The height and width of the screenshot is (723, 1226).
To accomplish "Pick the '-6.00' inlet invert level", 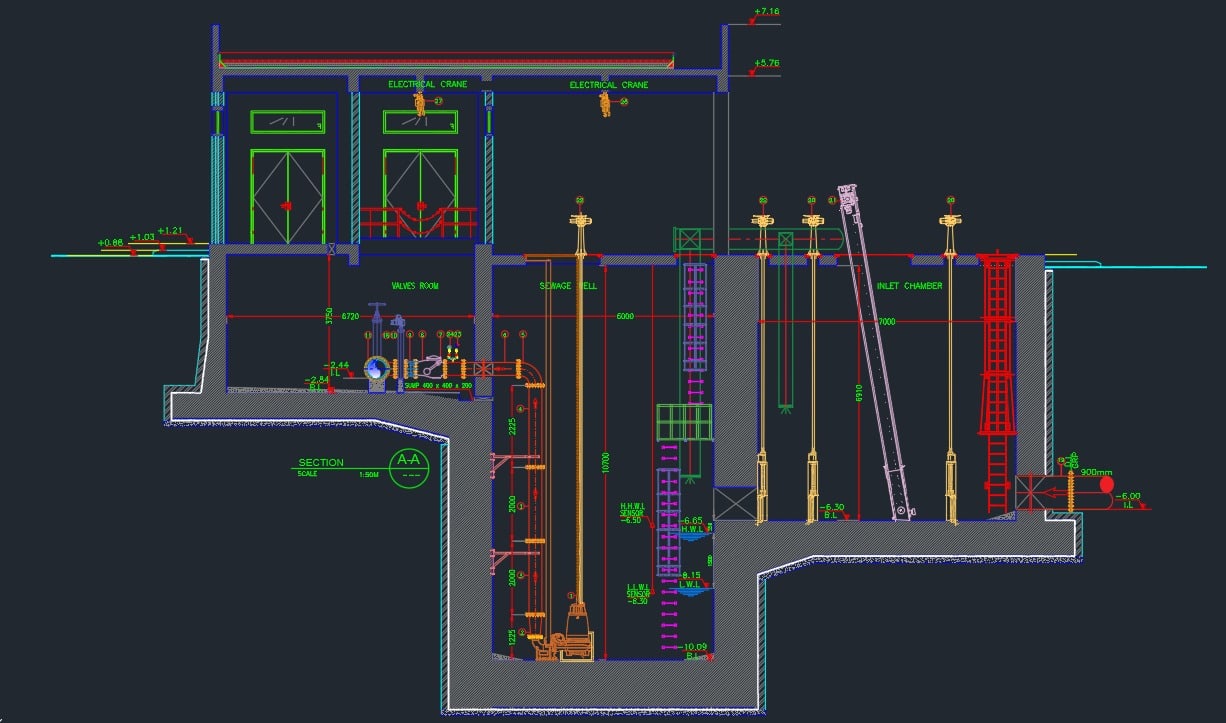I will (x=1128, y=496).
